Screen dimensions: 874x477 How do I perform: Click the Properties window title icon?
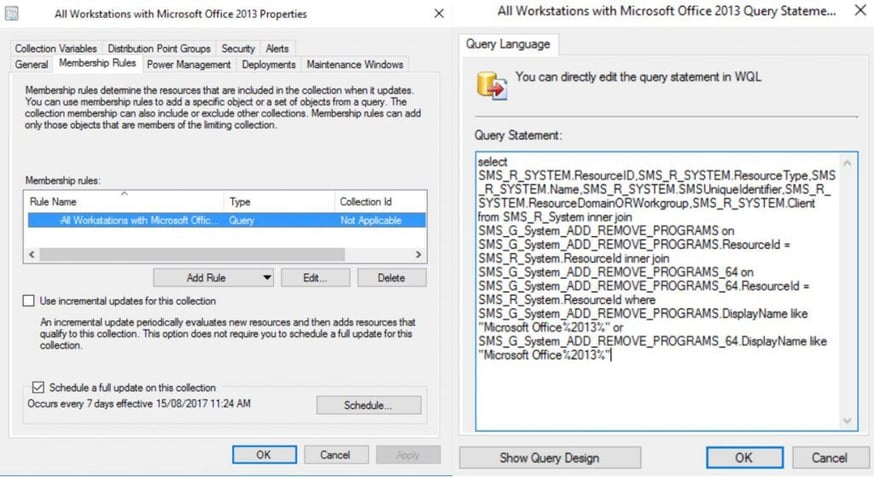[11, 13]
